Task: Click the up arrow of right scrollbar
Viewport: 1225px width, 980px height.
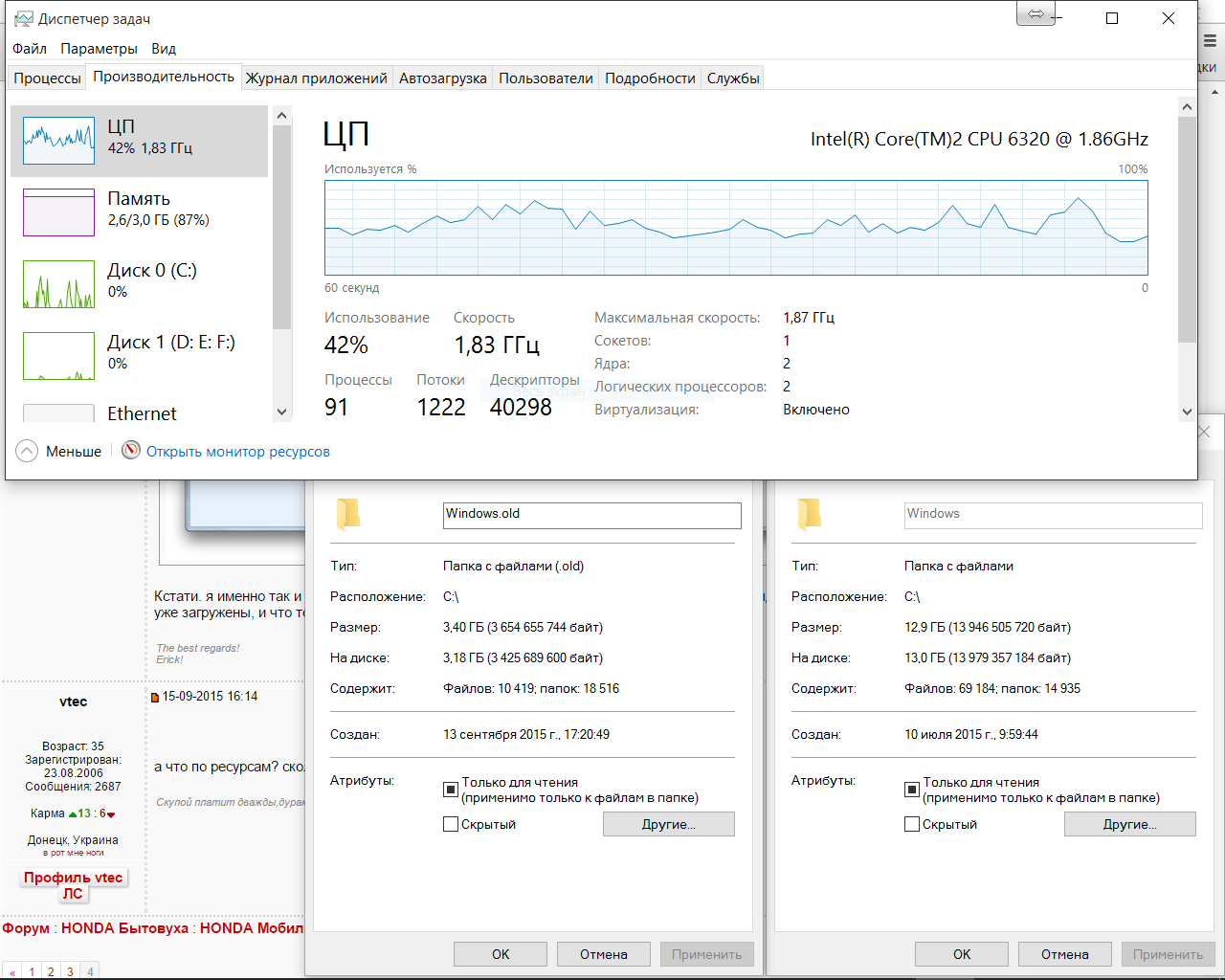Action: 1187,107
